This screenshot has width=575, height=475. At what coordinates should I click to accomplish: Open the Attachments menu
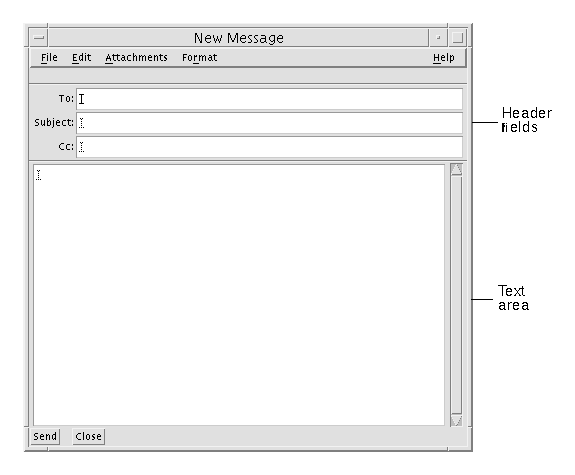pos(136,58)
